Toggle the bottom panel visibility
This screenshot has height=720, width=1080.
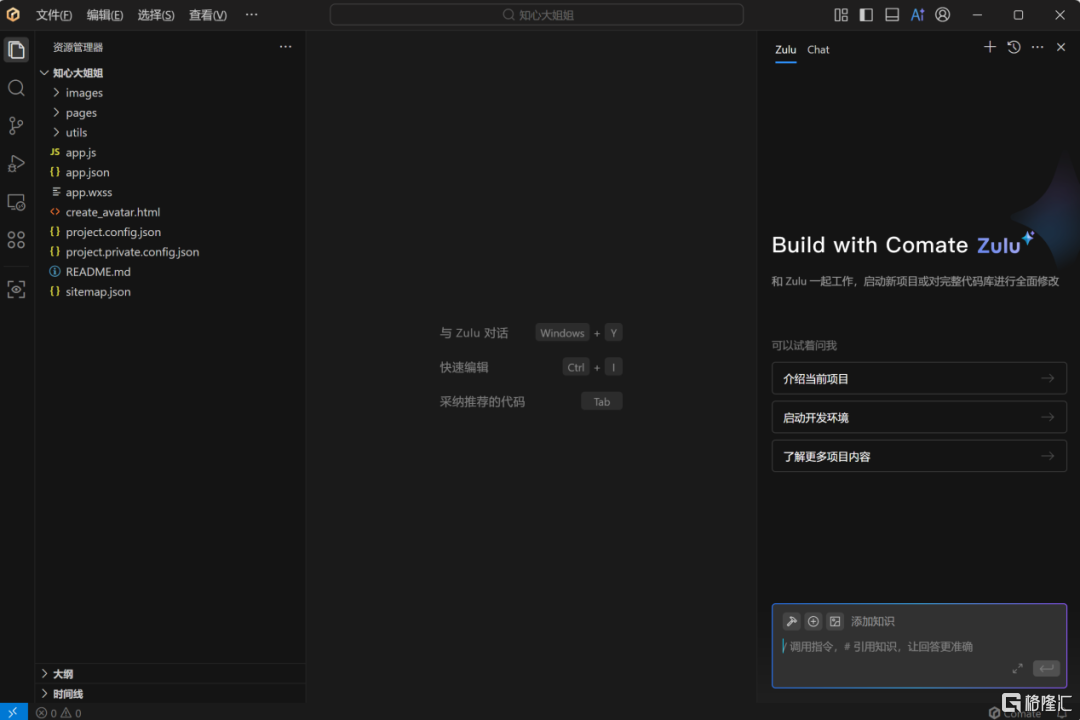coord(892,15)
